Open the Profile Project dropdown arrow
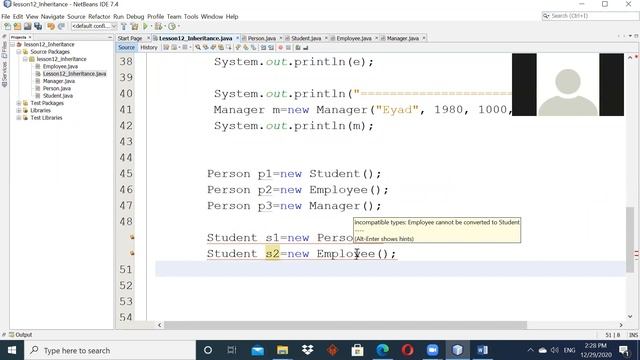Screen dimensions: 640x360 178,27
